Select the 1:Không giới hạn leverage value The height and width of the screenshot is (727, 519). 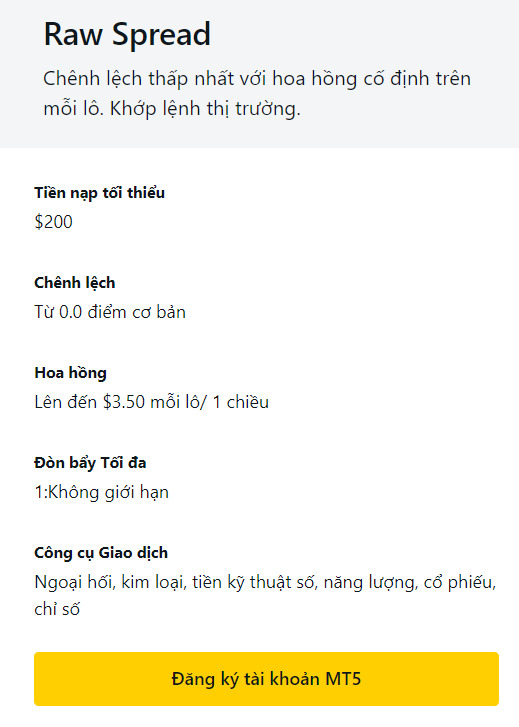[102, 492]
